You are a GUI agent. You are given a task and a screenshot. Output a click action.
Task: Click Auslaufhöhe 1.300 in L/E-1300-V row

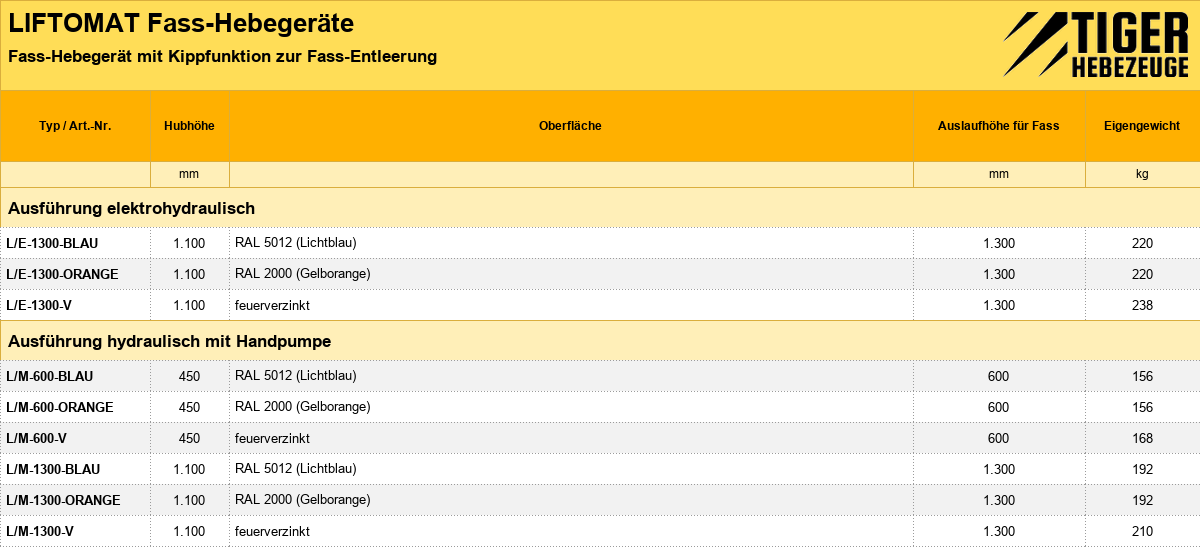[998, 305]
